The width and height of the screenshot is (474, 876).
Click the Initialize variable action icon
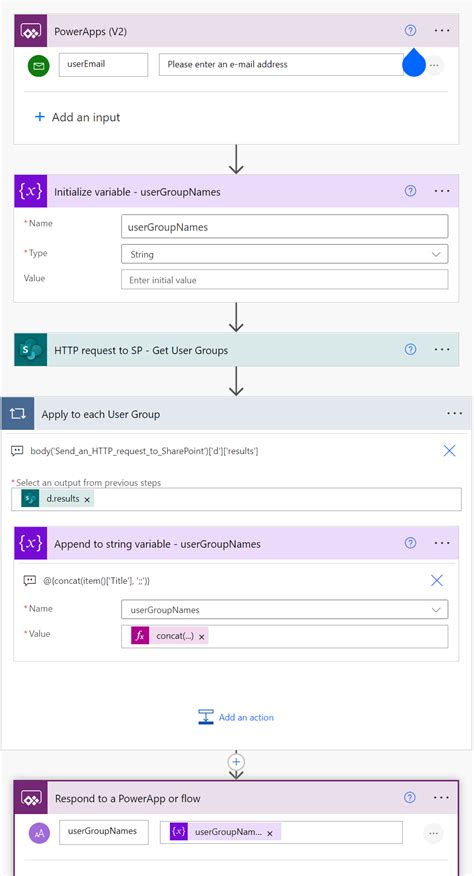30,191
